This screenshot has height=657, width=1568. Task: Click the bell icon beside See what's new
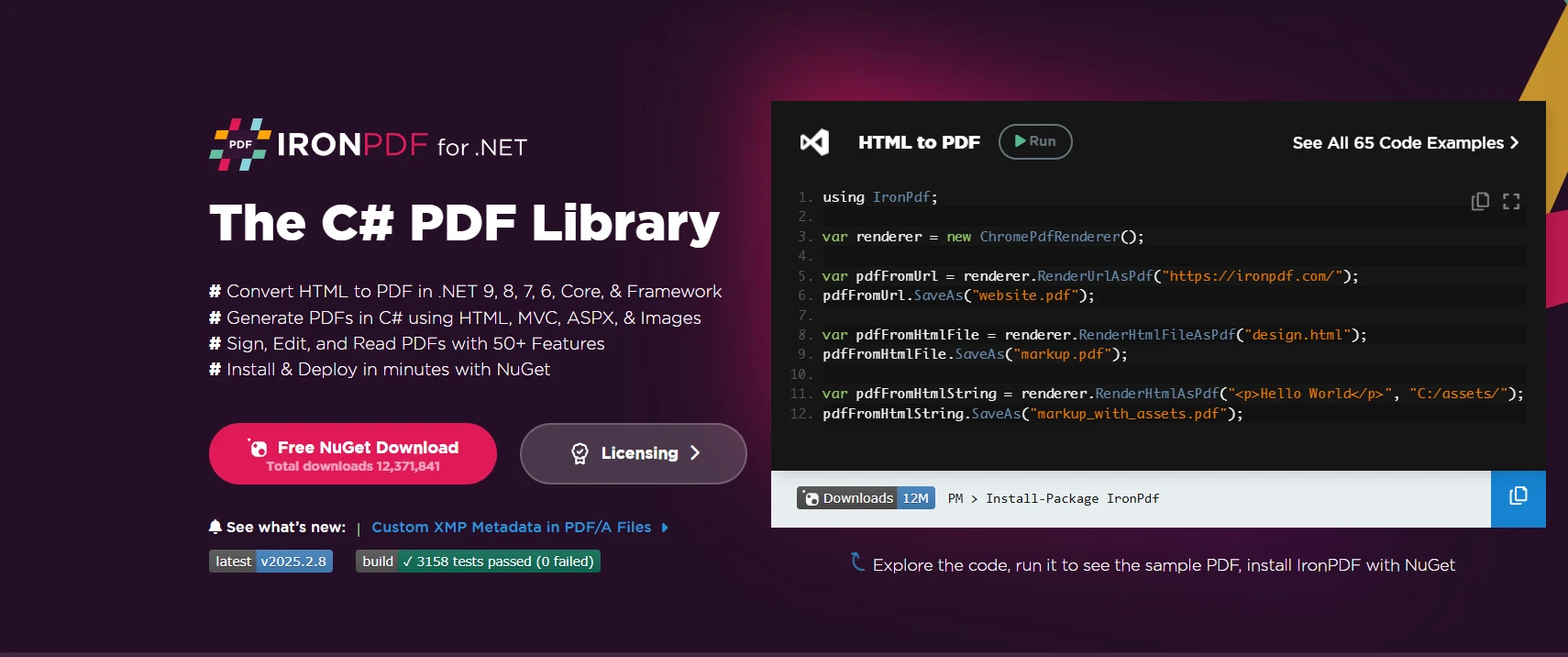coord(215,527)
